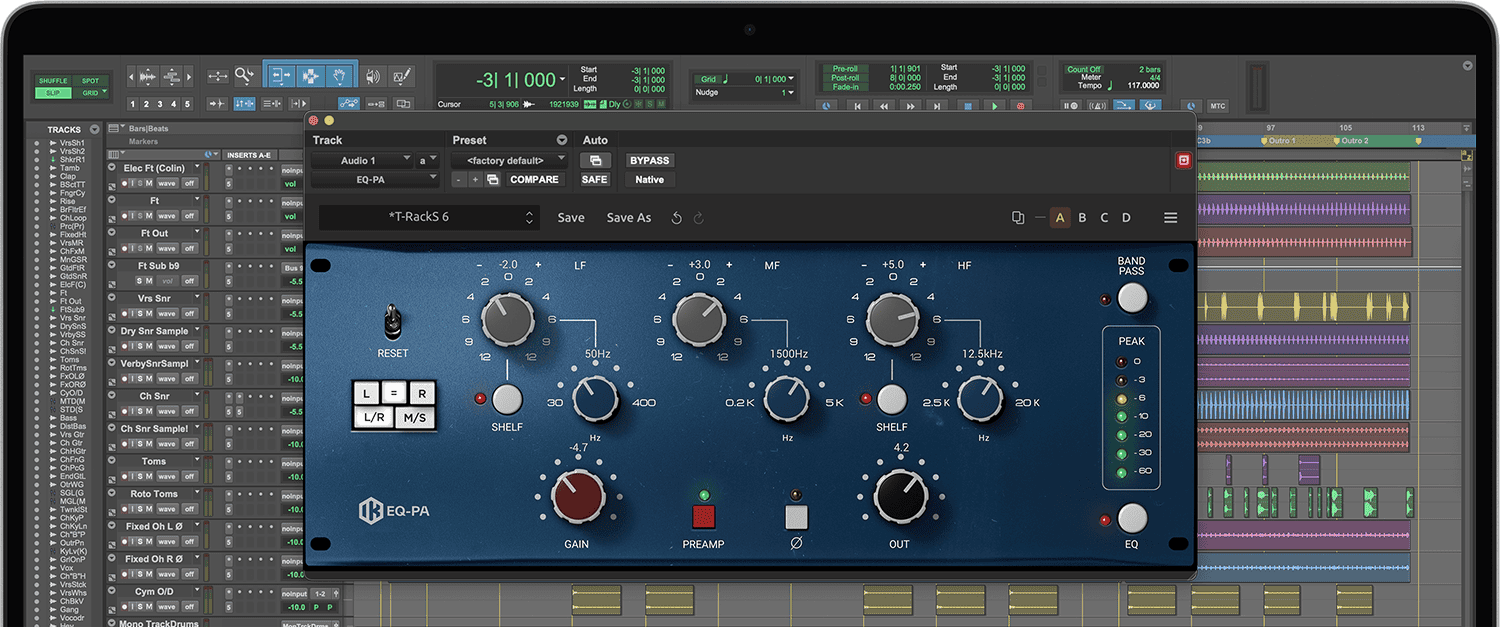Enable automation SAFE on the plugin
1500x627 pixels.
tap(594, 180)
